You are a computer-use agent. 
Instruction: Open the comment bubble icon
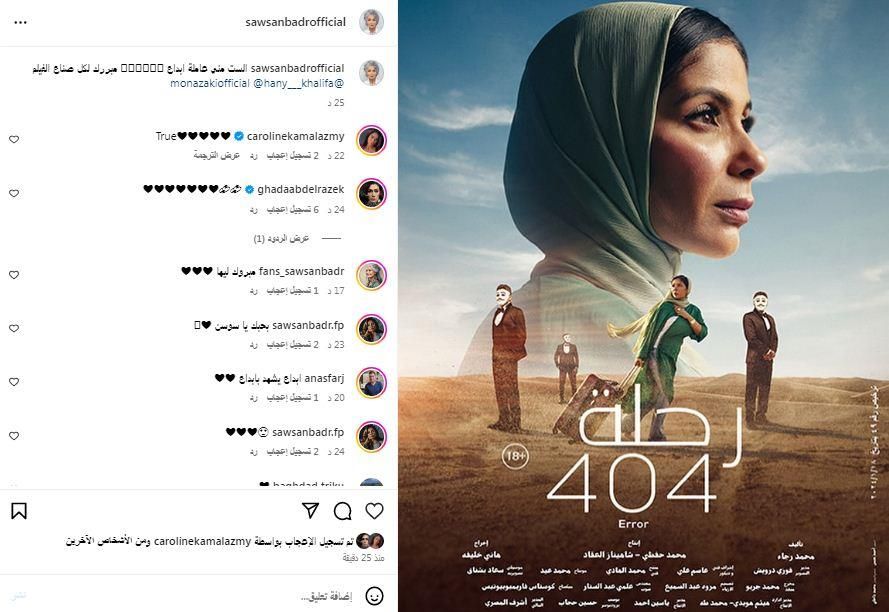(342, 511)
